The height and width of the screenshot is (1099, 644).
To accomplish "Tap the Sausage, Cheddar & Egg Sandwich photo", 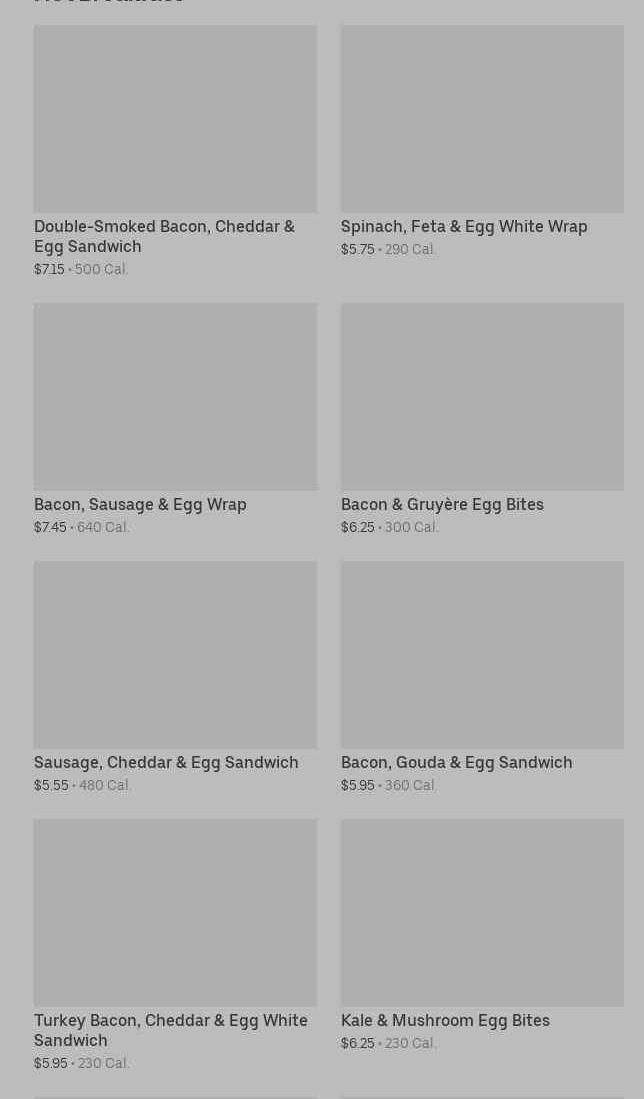I will [175, 654].
